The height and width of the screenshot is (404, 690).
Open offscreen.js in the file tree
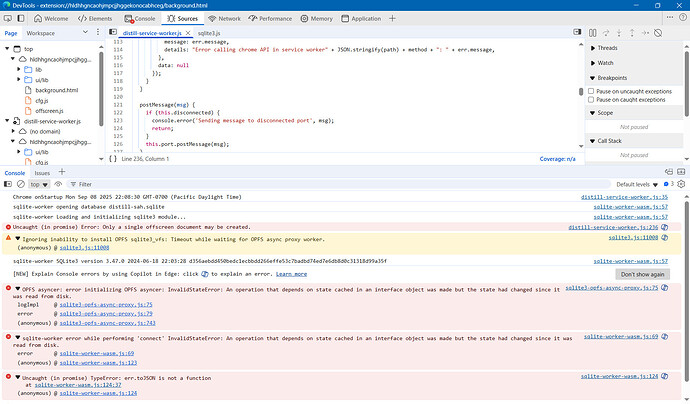coord(49,111)
